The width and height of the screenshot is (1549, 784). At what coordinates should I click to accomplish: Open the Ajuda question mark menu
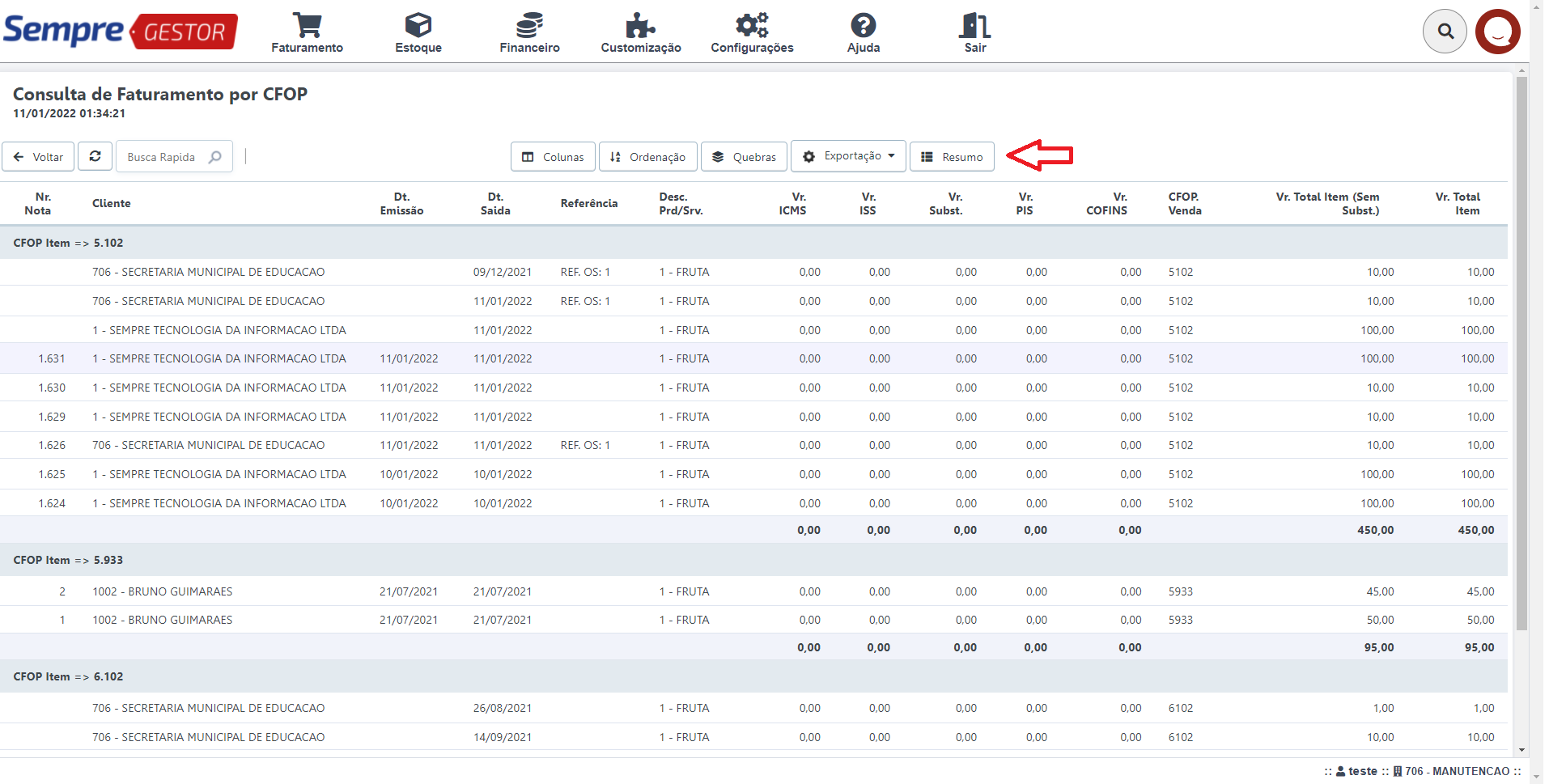coord(864,33)
